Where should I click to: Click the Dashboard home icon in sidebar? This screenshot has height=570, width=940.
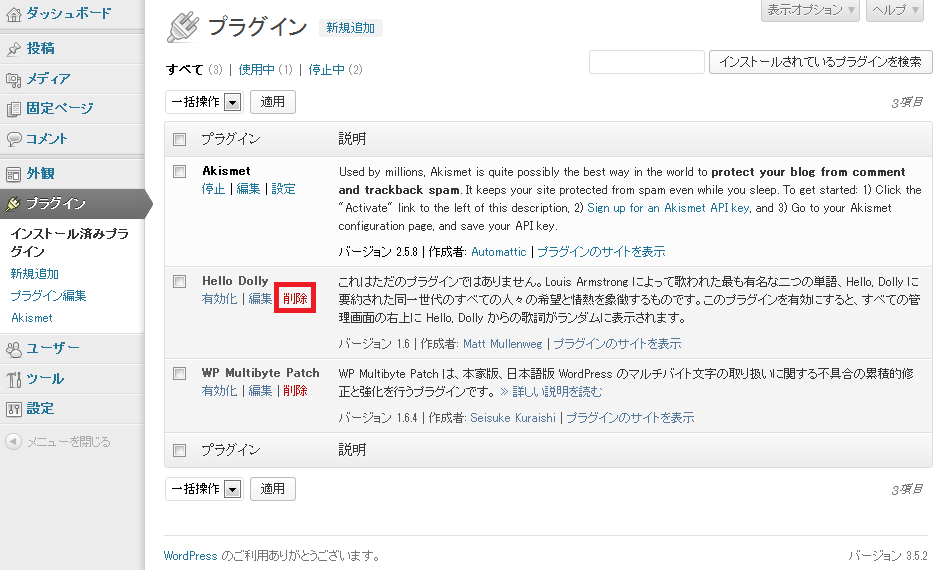[x=14, y=13]
